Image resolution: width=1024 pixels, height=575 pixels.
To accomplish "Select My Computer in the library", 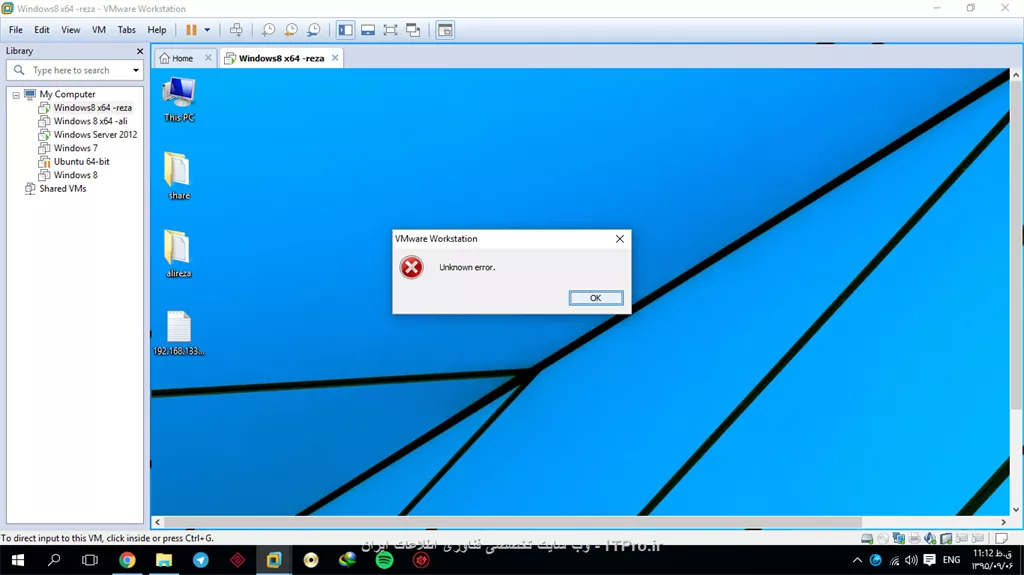I will (67, 94).
